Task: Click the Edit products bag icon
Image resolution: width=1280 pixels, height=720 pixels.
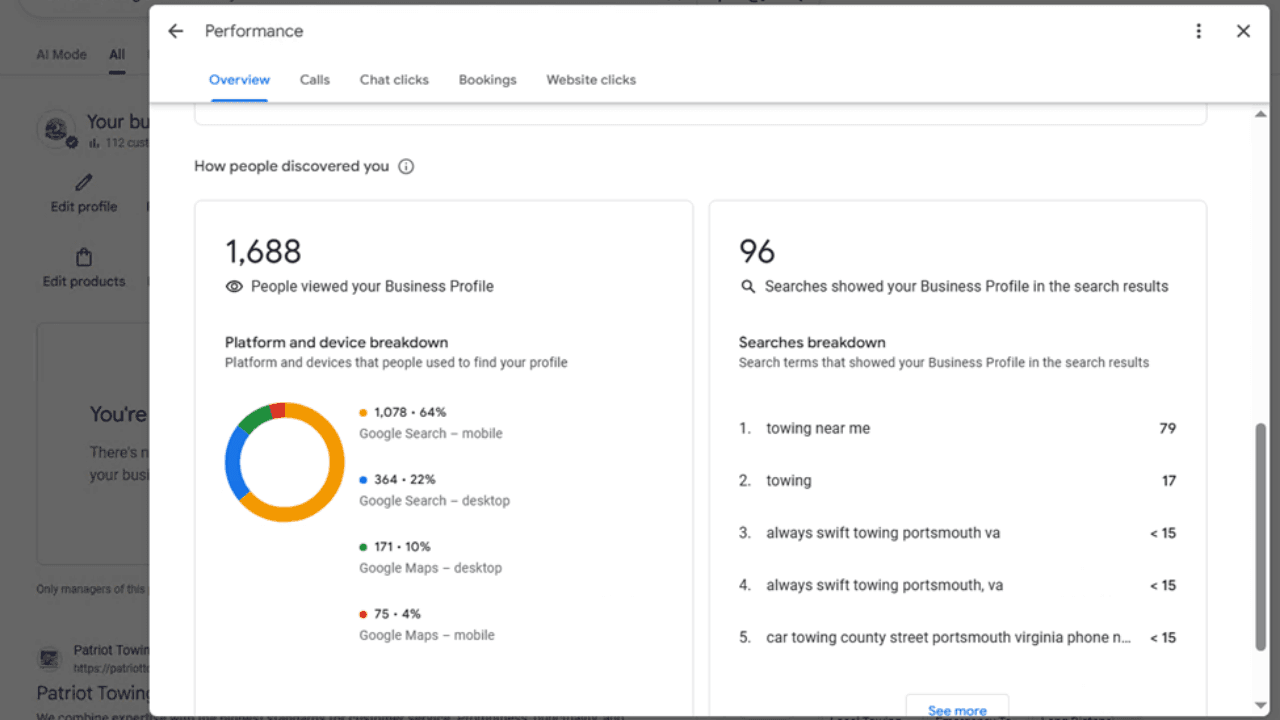Action: click(84, 258)
